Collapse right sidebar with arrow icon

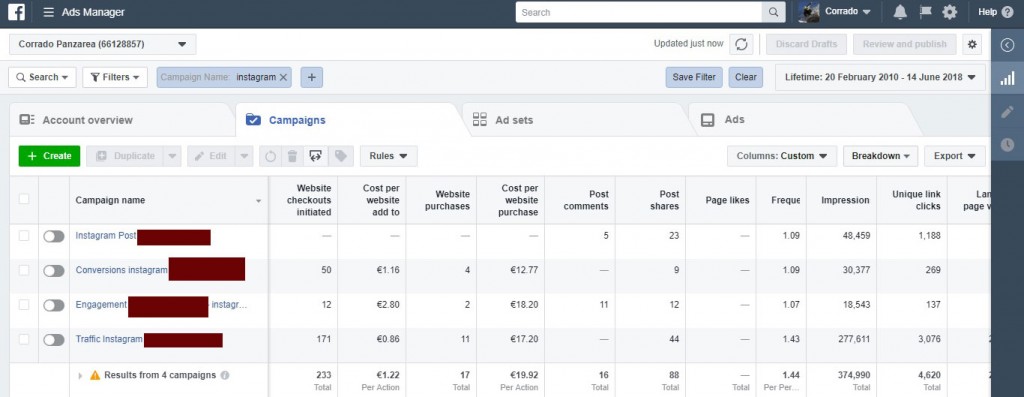click(x=1007, y=45)
